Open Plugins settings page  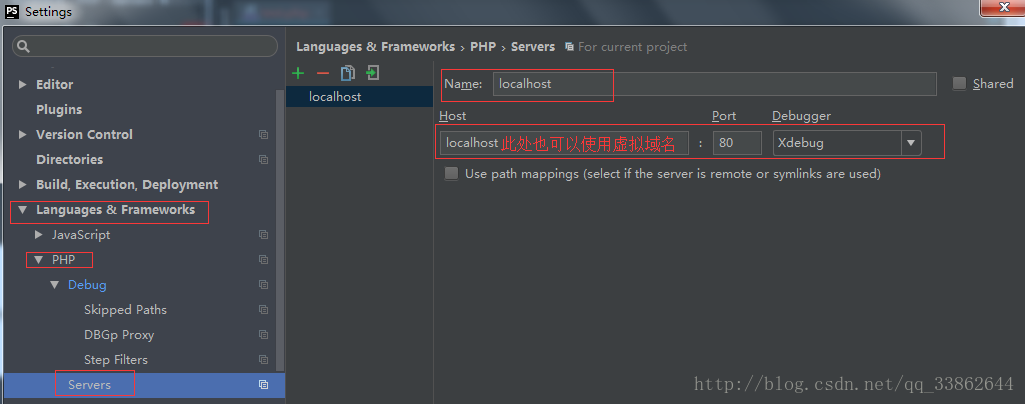tap(59, 110)
